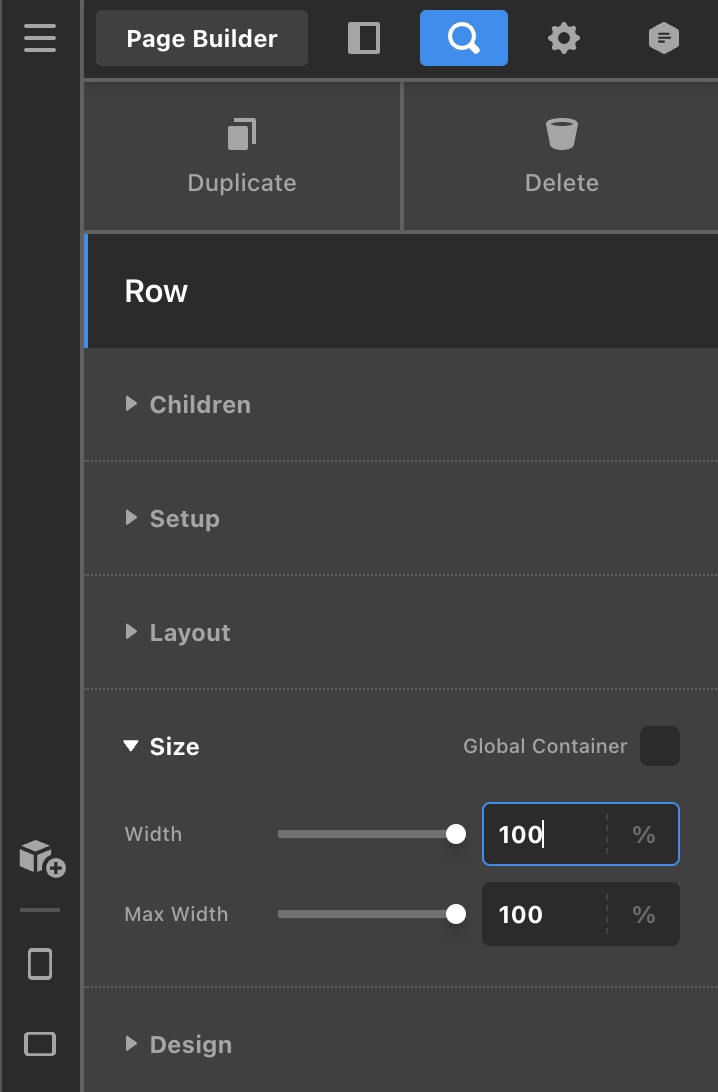Switch to mobile device preview icon
The width and height of the screenshot is (718, 1092).
coord(40,964)
